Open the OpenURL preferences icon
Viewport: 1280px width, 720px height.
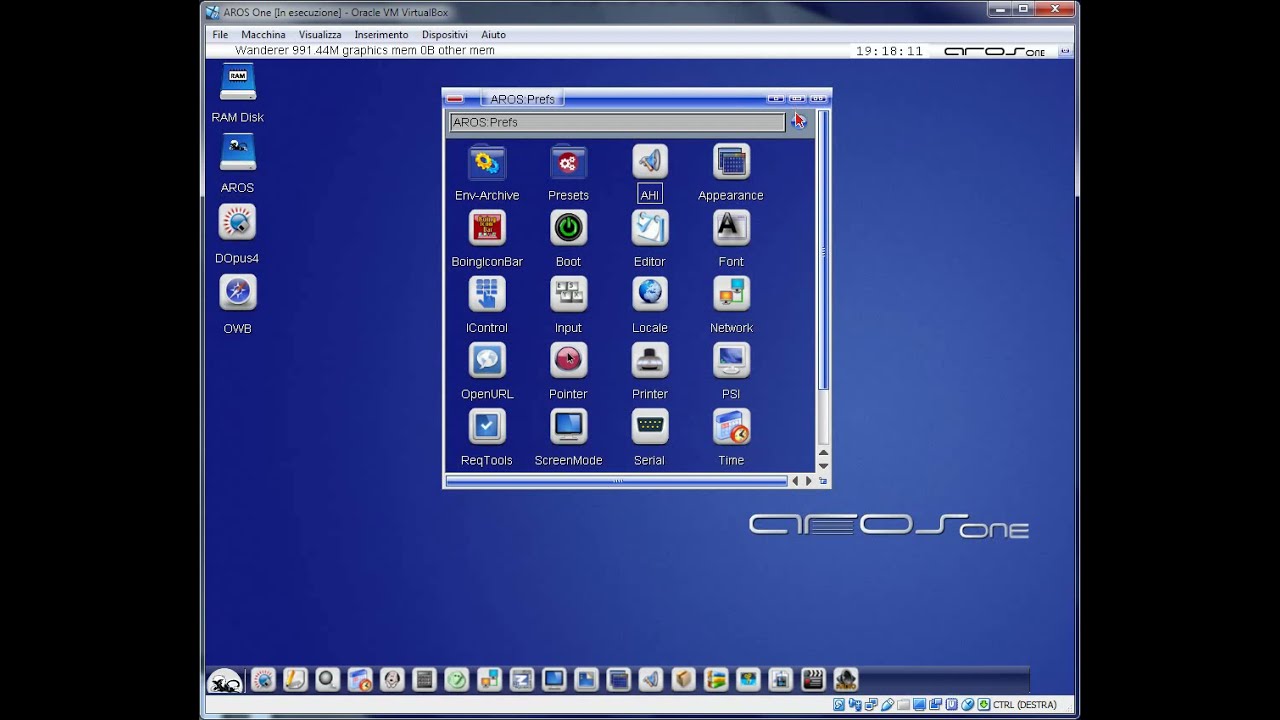487,360
